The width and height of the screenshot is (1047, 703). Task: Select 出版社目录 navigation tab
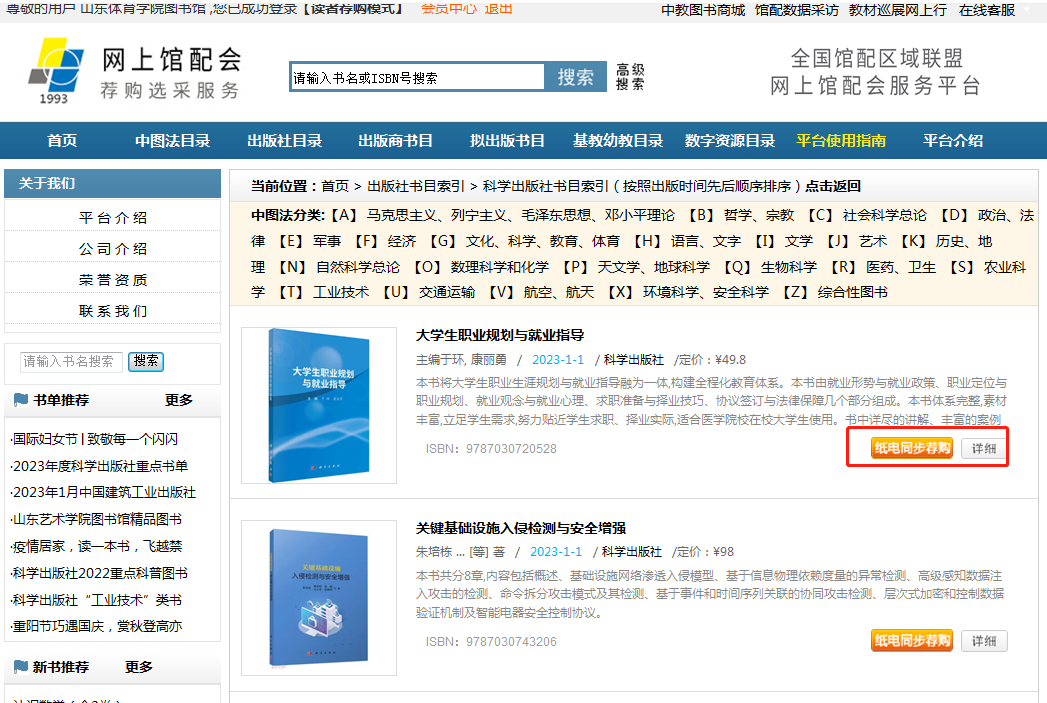[x=285, y=141]
